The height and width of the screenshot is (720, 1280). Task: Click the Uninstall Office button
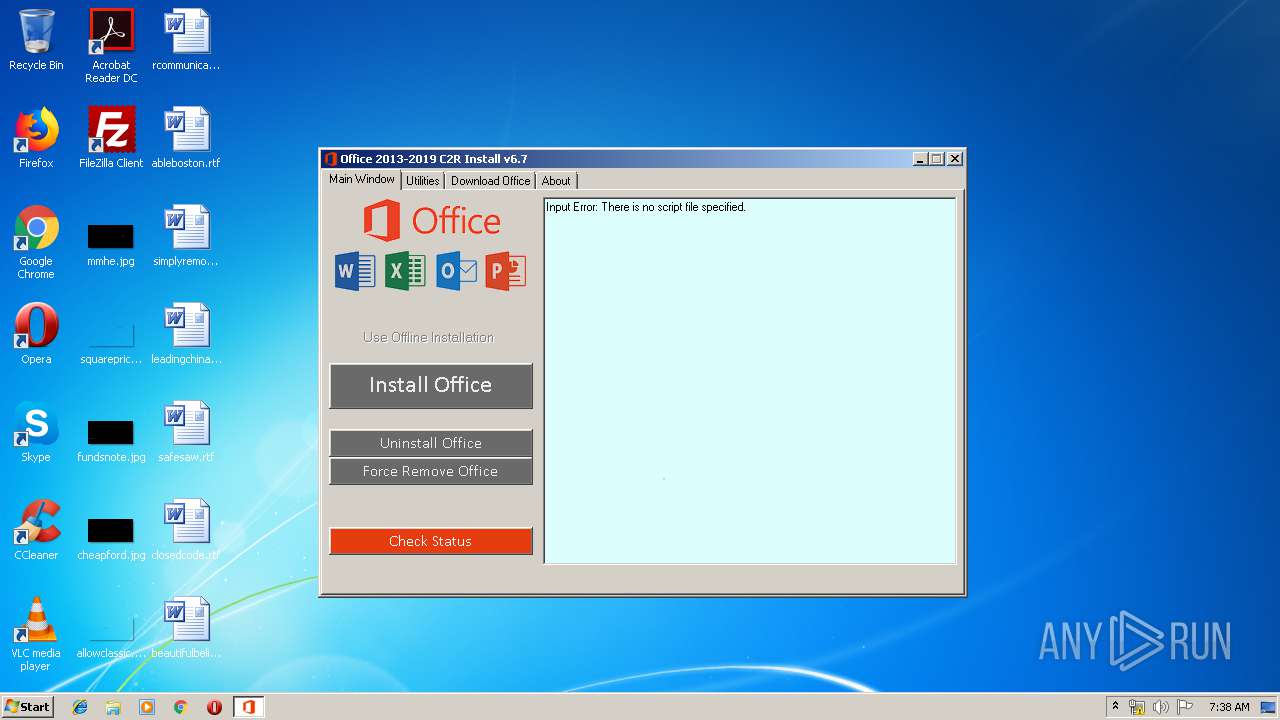431,443
